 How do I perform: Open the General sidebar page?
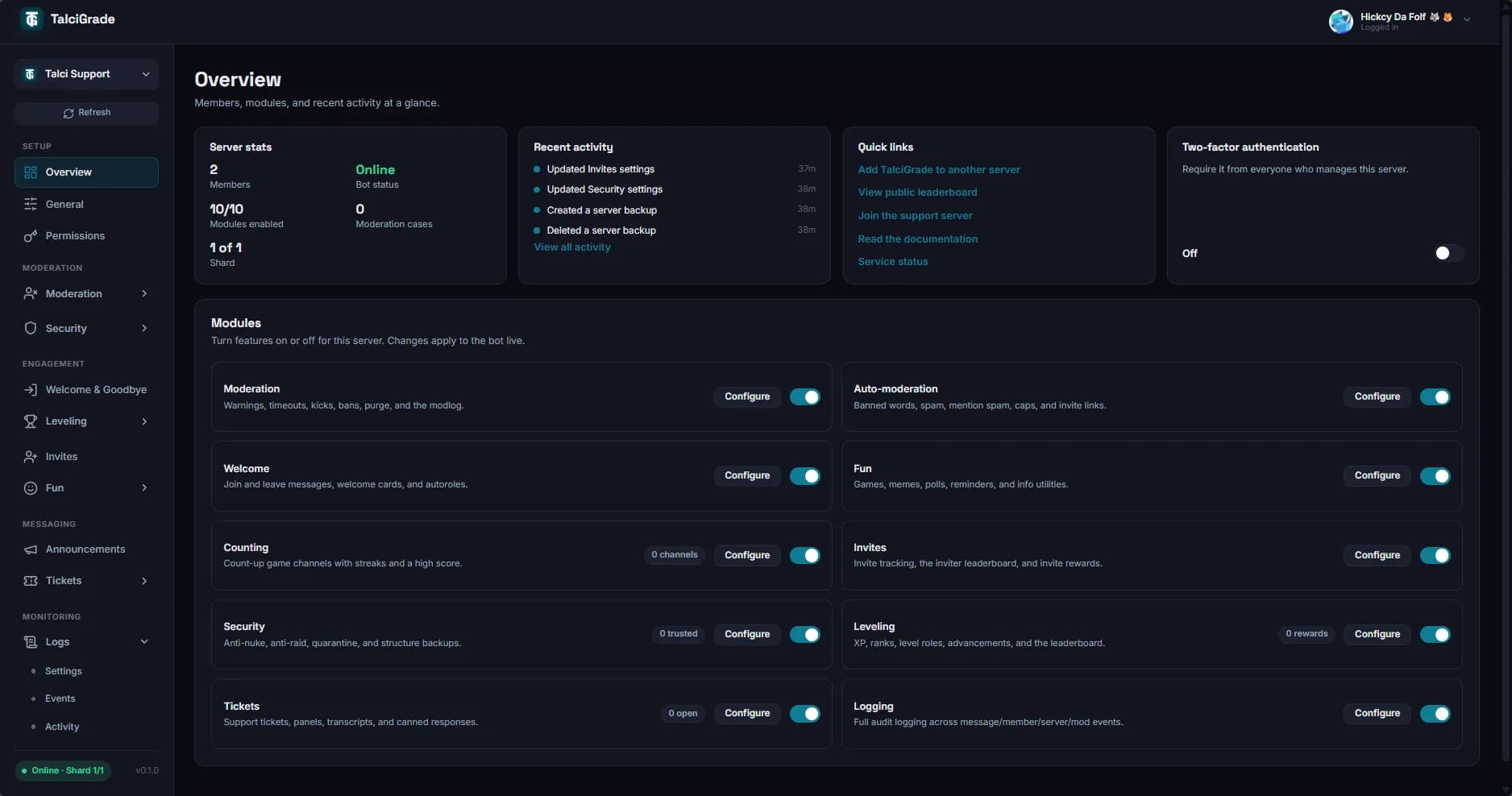[86, 205]
